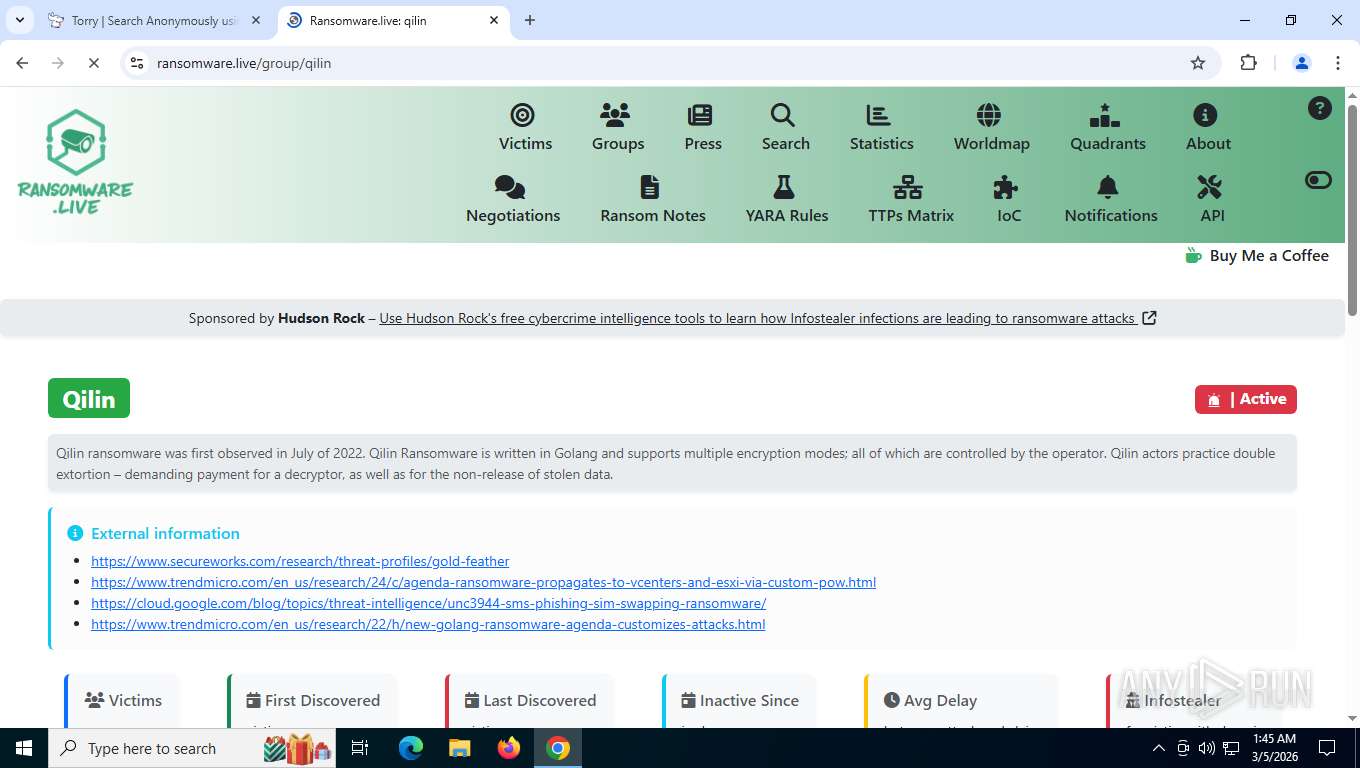Screen dimensions: 1360x768
Task: Open the Negotiations chat bubbles icon
Action: (x=510, y=187)
